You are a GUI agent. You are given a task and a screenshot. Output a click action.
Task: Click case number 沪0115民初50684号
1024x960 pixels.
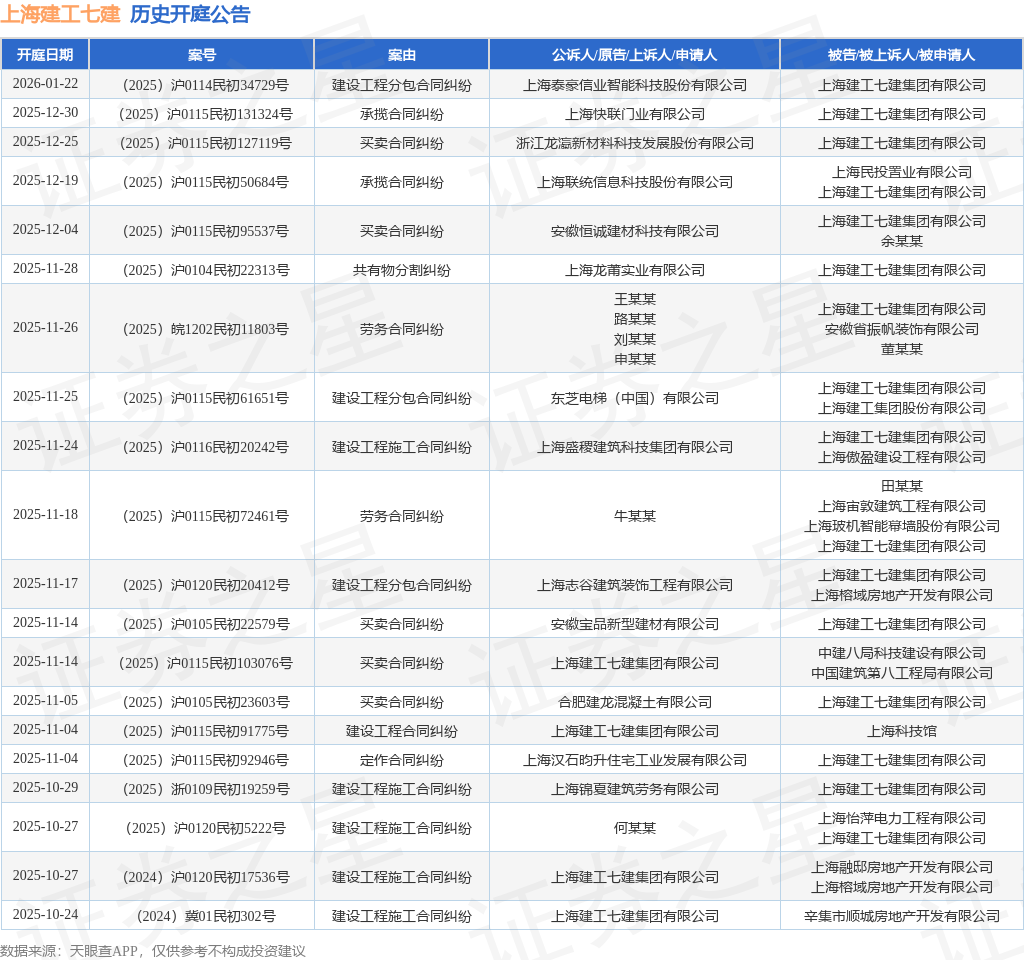229,182
